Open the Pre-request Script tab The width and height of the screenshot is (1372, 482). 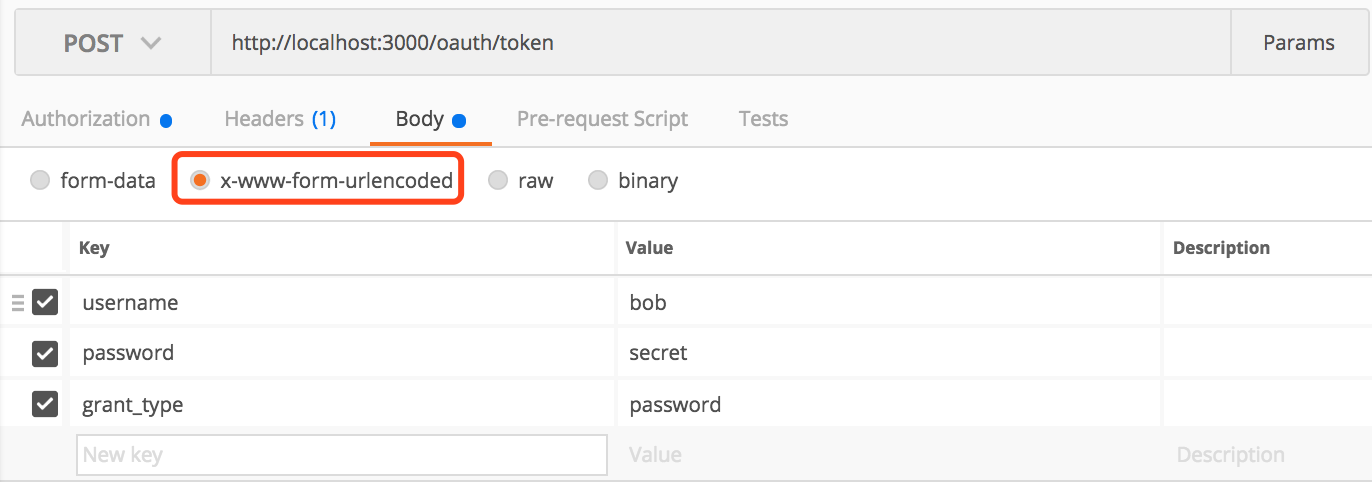602,119
